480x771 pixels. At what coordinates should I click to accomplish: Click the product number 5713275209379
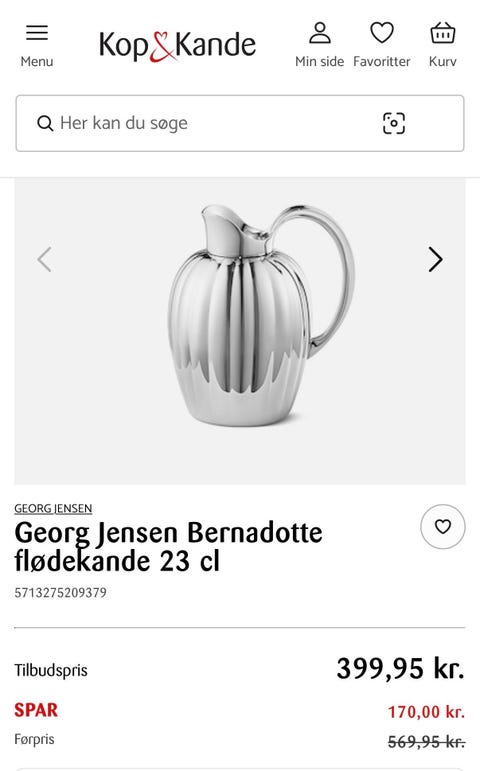tap(60, 593)
